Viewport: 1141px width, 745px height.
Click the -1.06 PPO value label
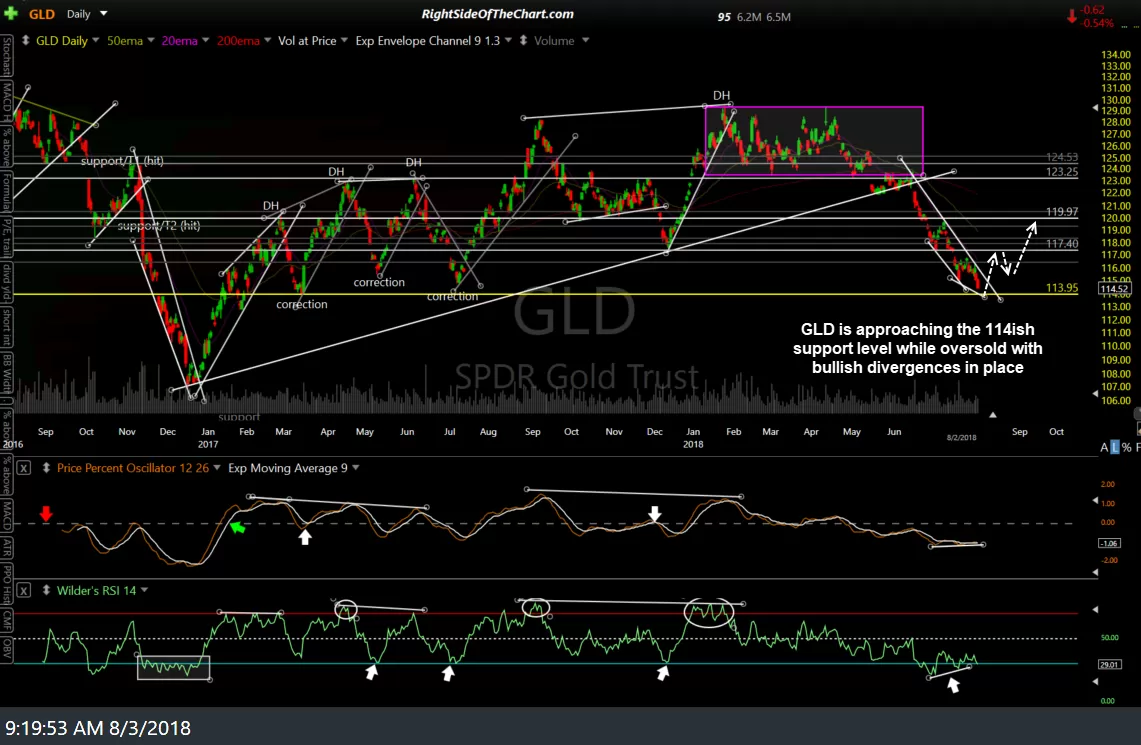pyautogui.click(x=1109, y=543)
